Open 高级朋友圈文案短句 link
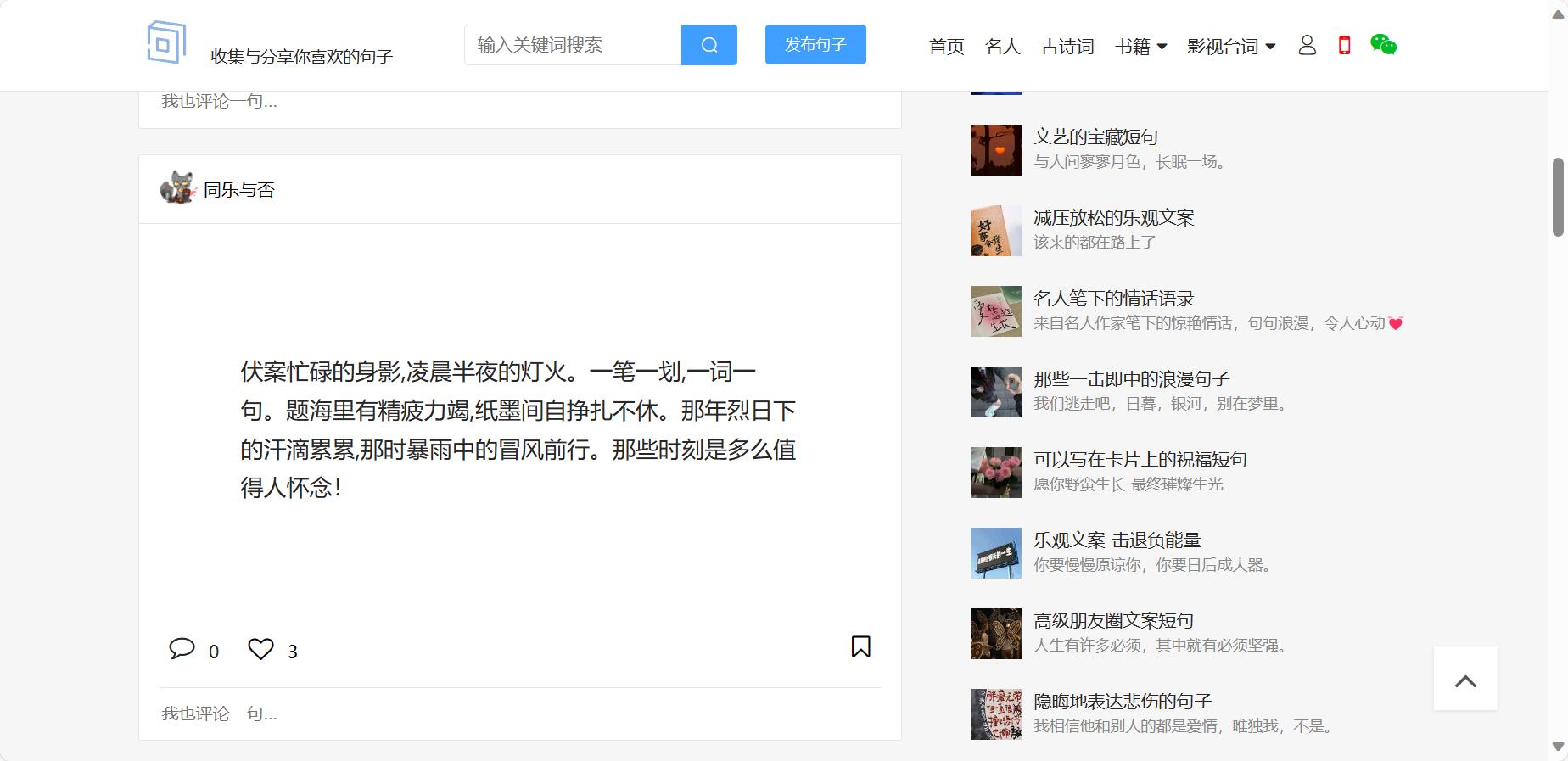 (1113, 620)
